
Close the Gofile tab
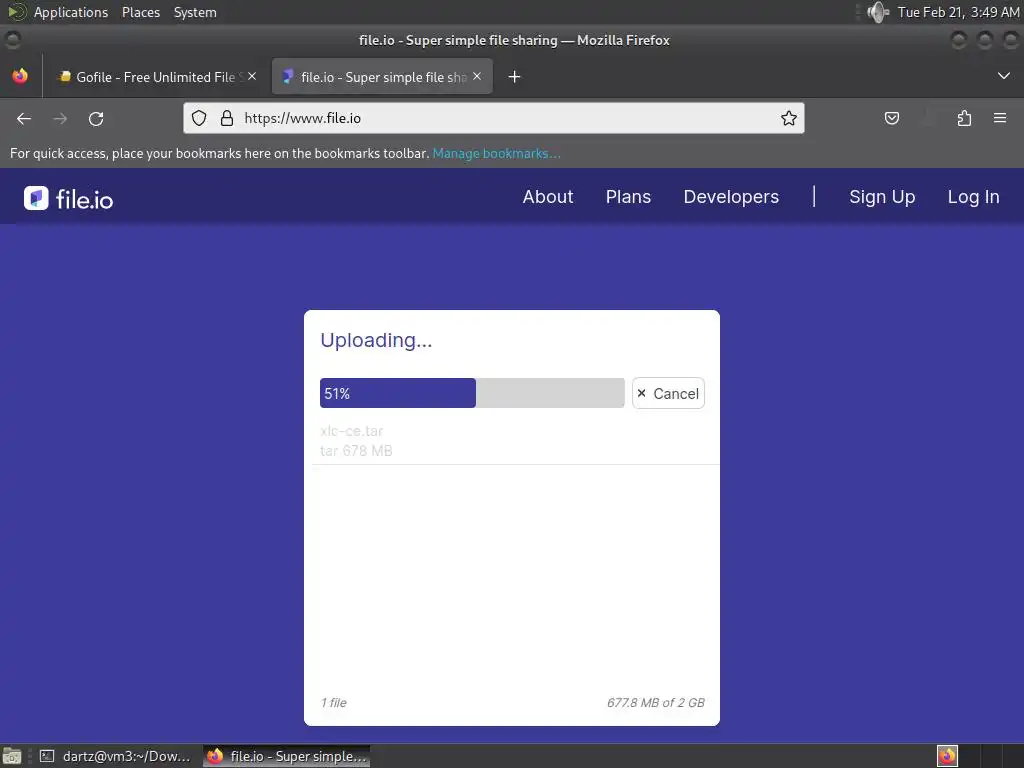coord(252,76)
